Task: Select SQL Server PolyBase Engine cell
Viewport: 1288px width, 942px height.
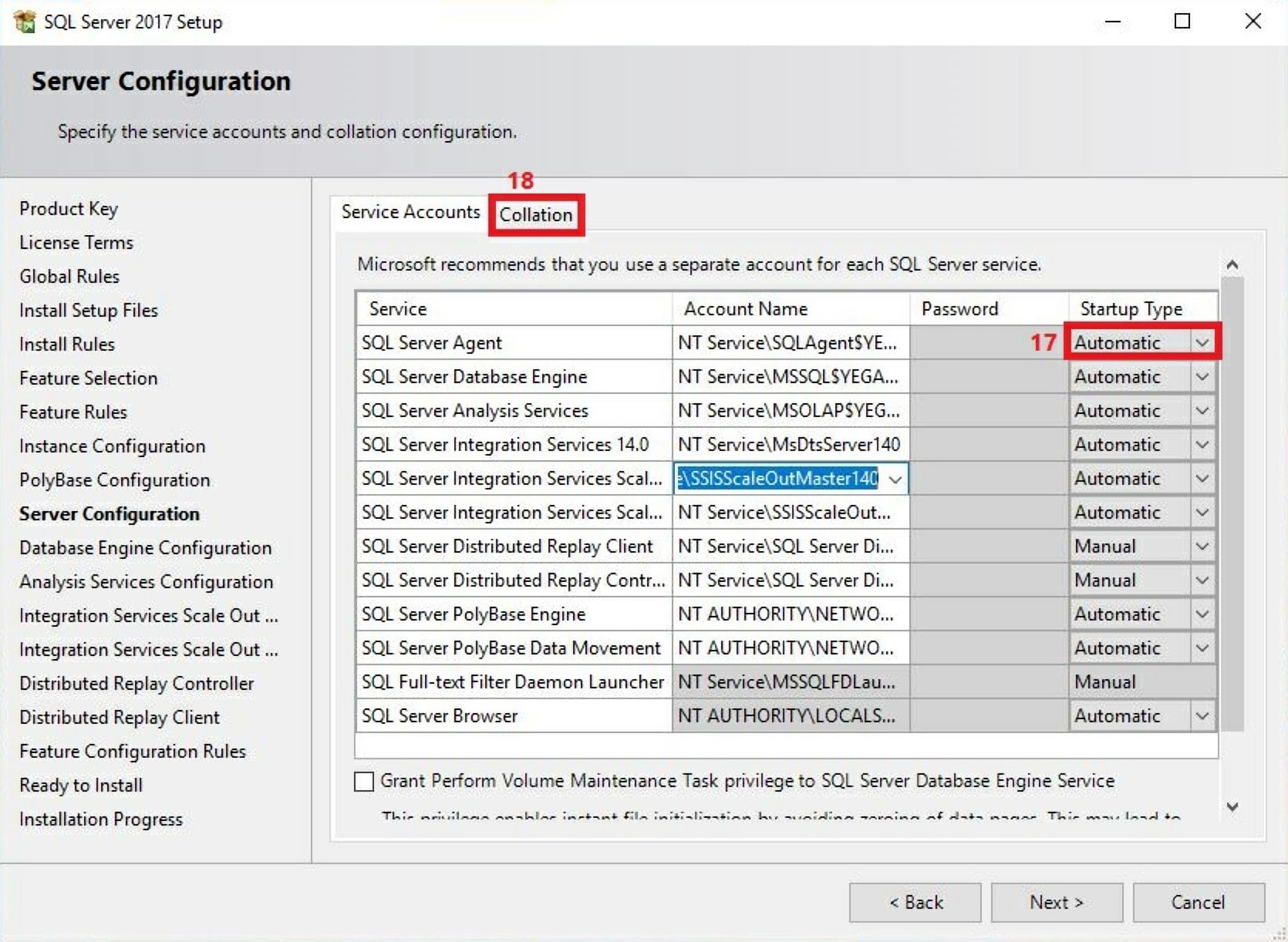Action: click(514, 614)
